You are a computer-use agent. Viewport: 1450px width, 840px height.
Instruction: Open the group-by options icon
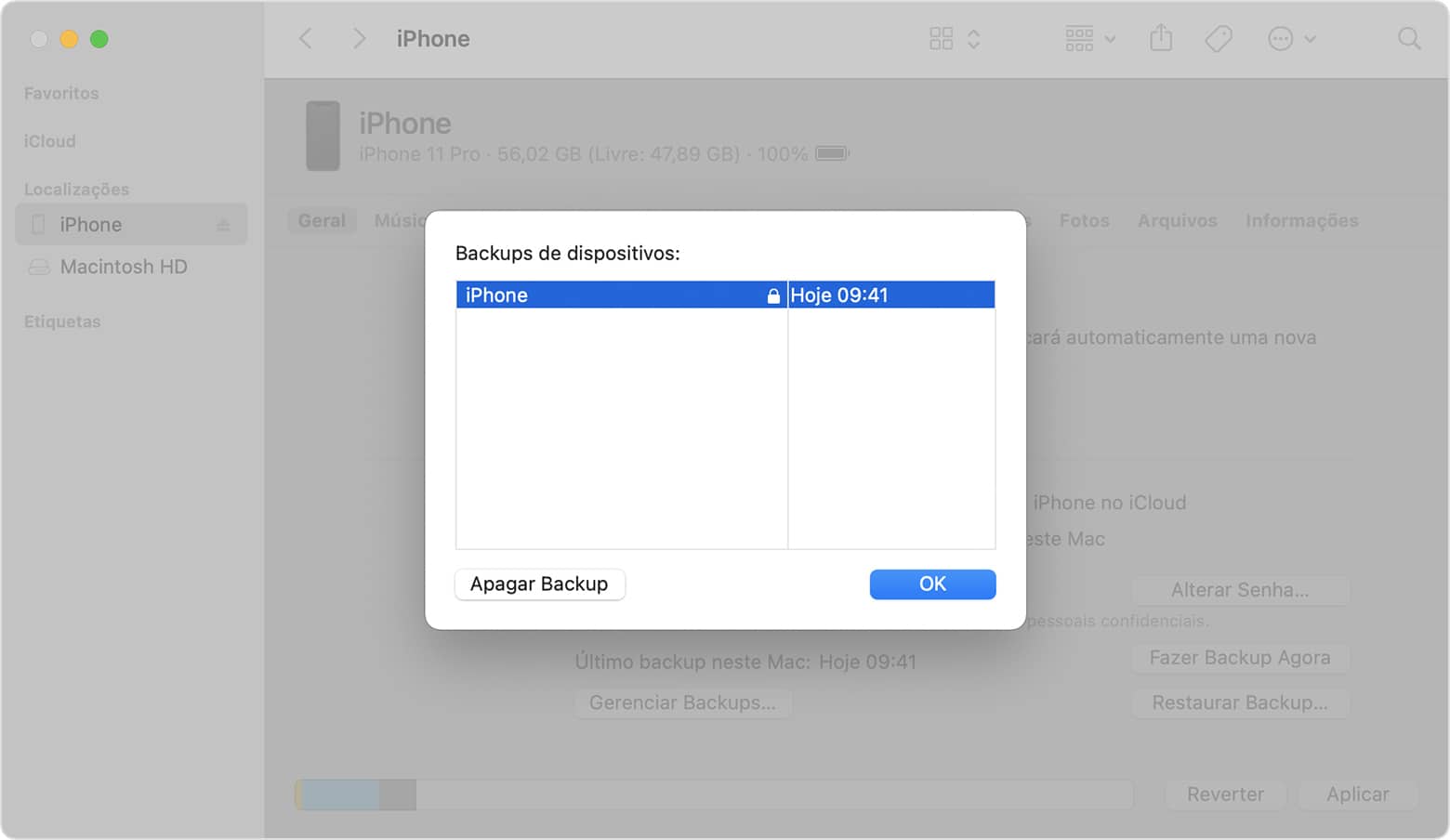(1079, 38)
